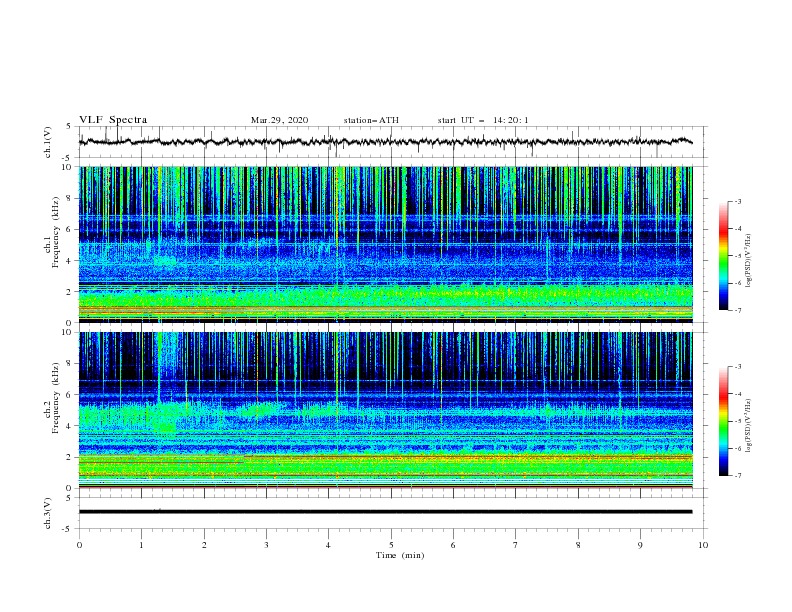The height and width of the screenshot is (612, 792).
Task: Select the "start UT = 14:20:1" text
Action: point(483,120)
